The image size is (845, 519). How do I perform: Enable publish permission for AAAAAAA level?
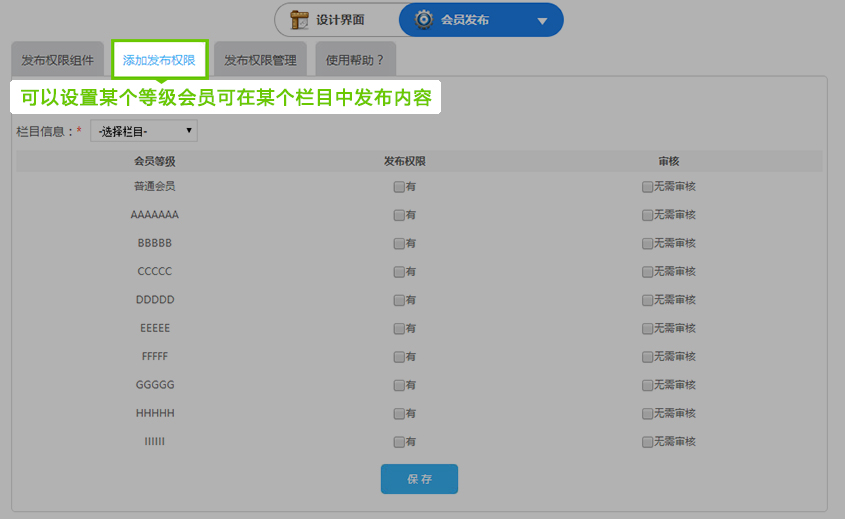(399, 215)
